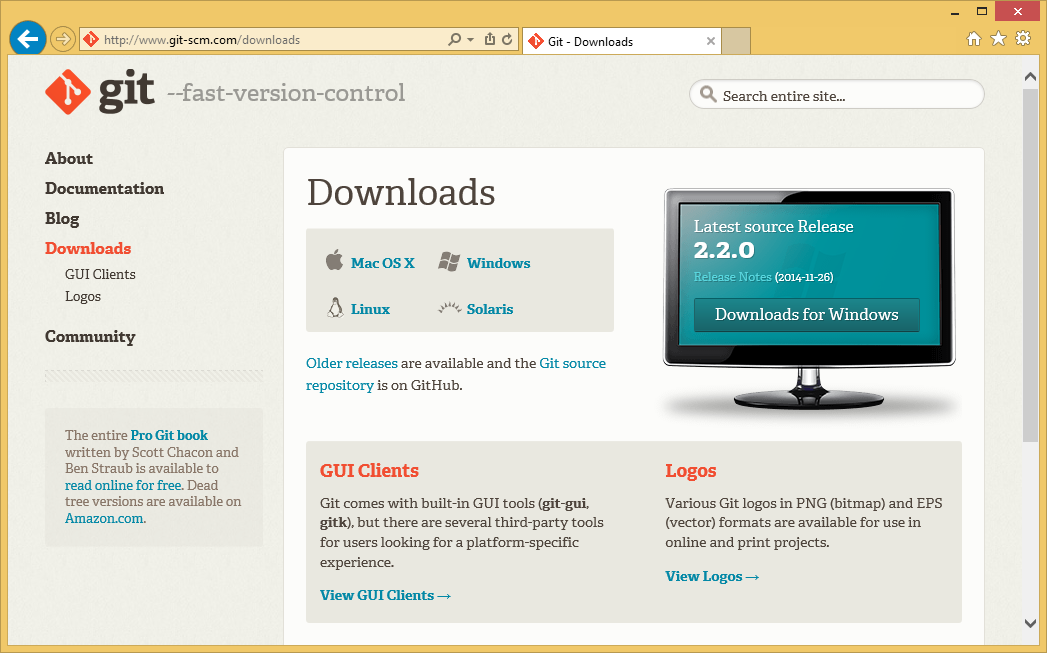Choose the Mac OS X download link
Screen dimensions: 1047x653
click(383, 263)
